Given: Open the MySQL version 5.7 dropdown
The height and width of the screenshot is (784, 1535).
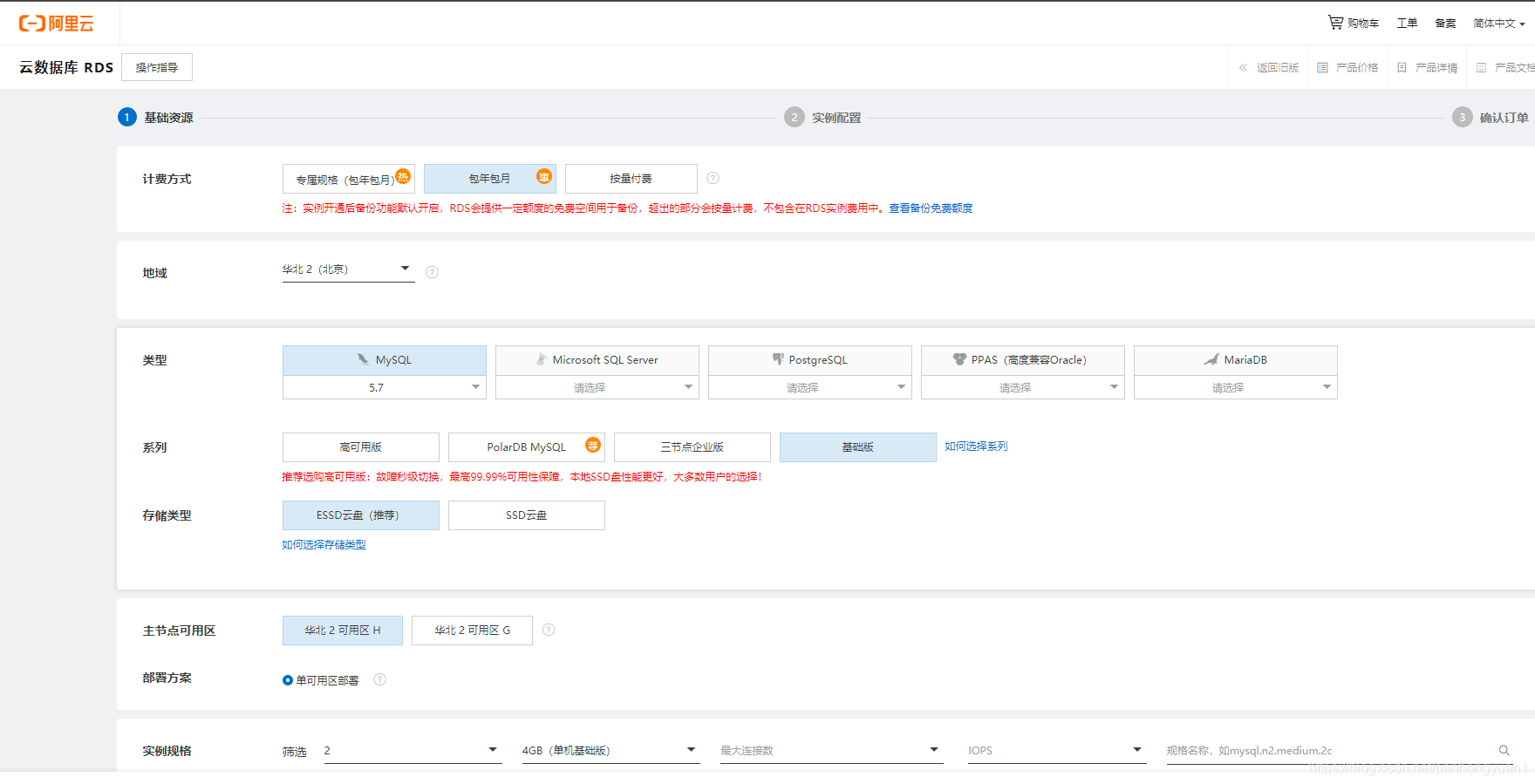Looking at the screenshot, I should pyautogui.click(x=385, y=387).
